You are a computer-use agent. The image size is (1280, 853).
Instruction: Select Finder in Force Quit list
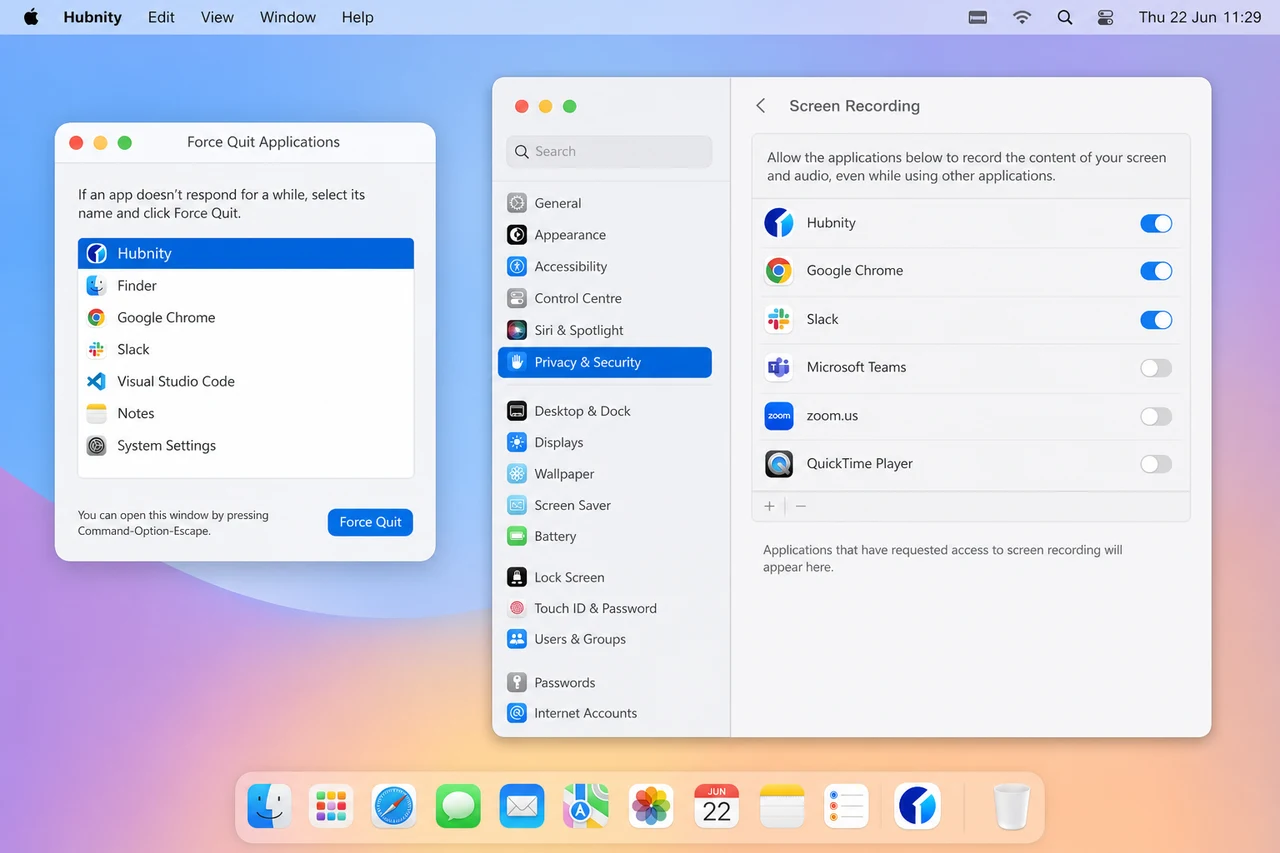[x=246, y=286]
